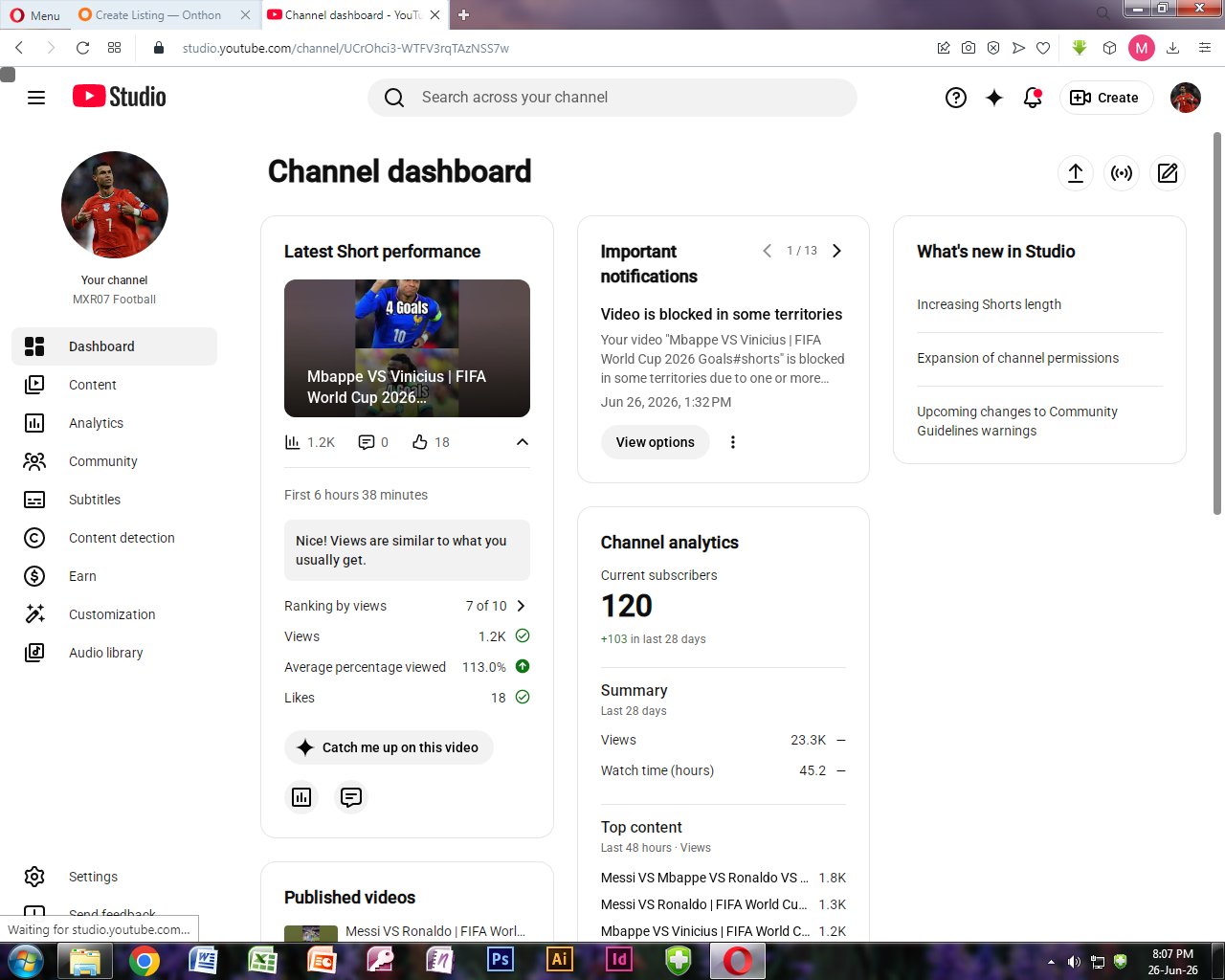Select Dashboard in the sidebar
This screenshot has height=980, width=1225.
(x=115, y=346)
